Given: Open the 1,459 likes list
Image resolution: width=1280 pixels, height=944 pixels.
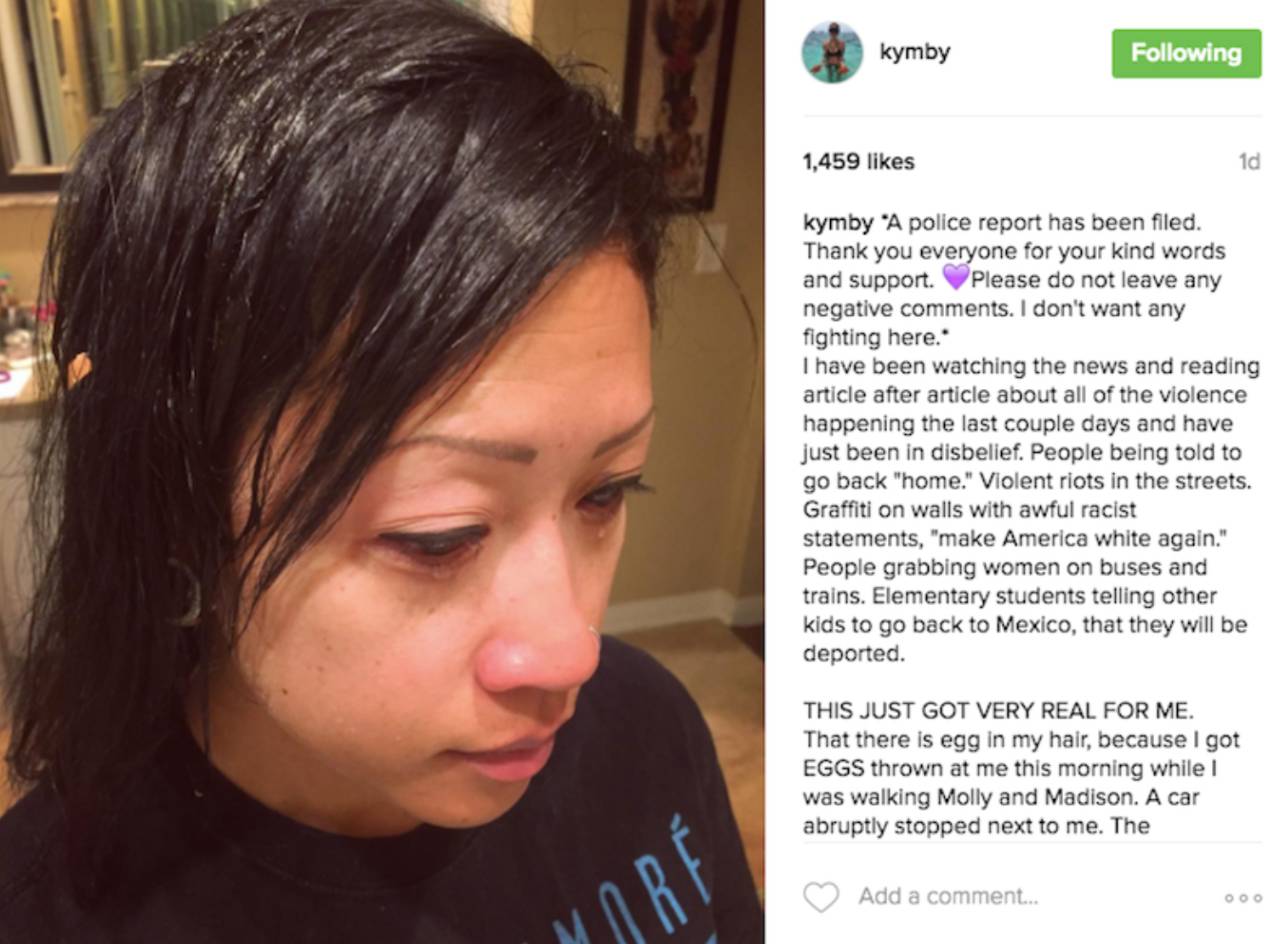Looking at the screenshot, I should click(x=858, y=161).
